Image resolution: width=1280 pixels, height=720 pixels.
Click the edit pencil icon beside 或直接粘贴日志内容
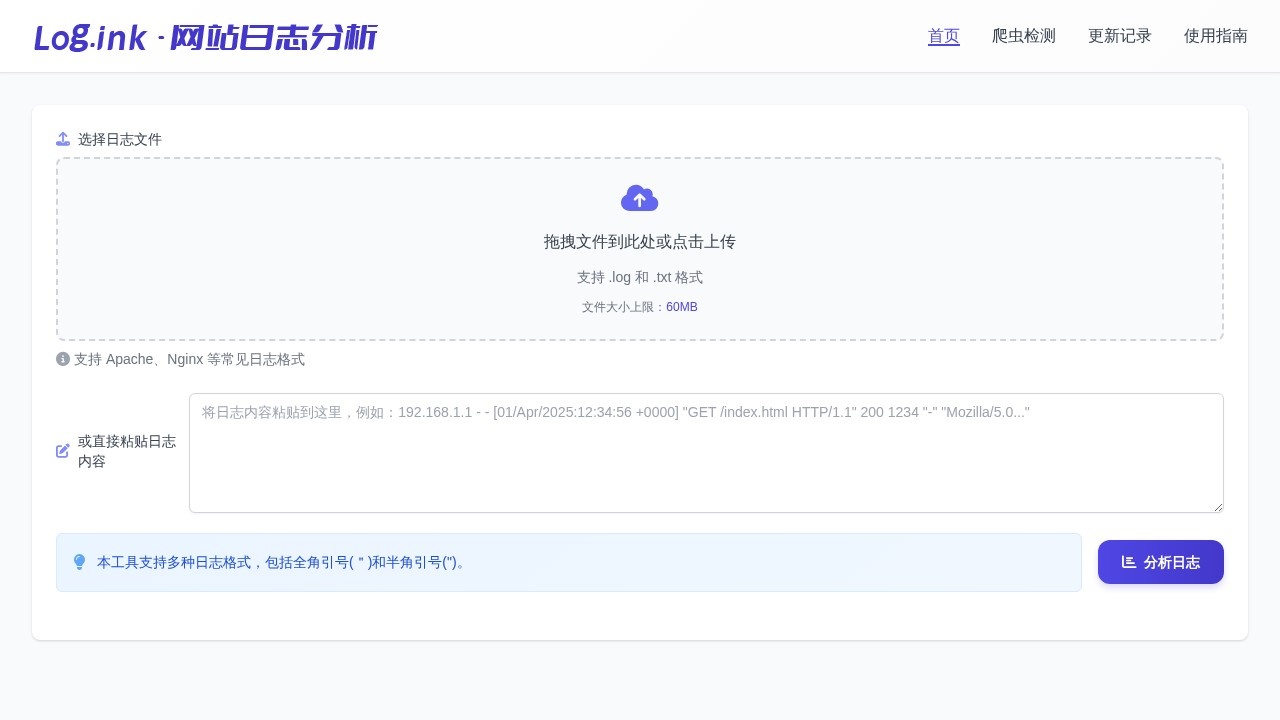tap(63, 451)
